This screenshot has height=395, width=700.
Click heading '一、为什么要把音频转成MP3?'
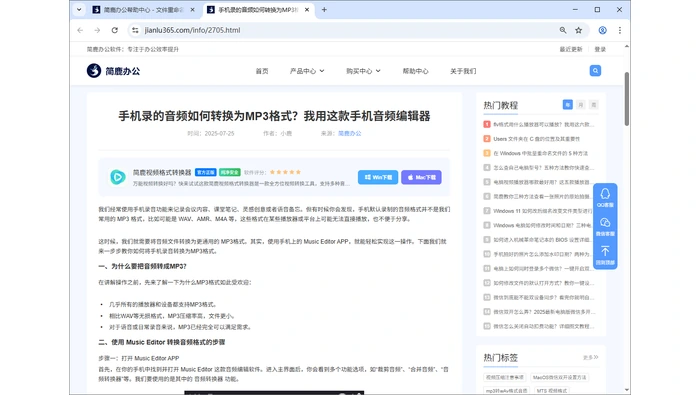click(142, 266)
